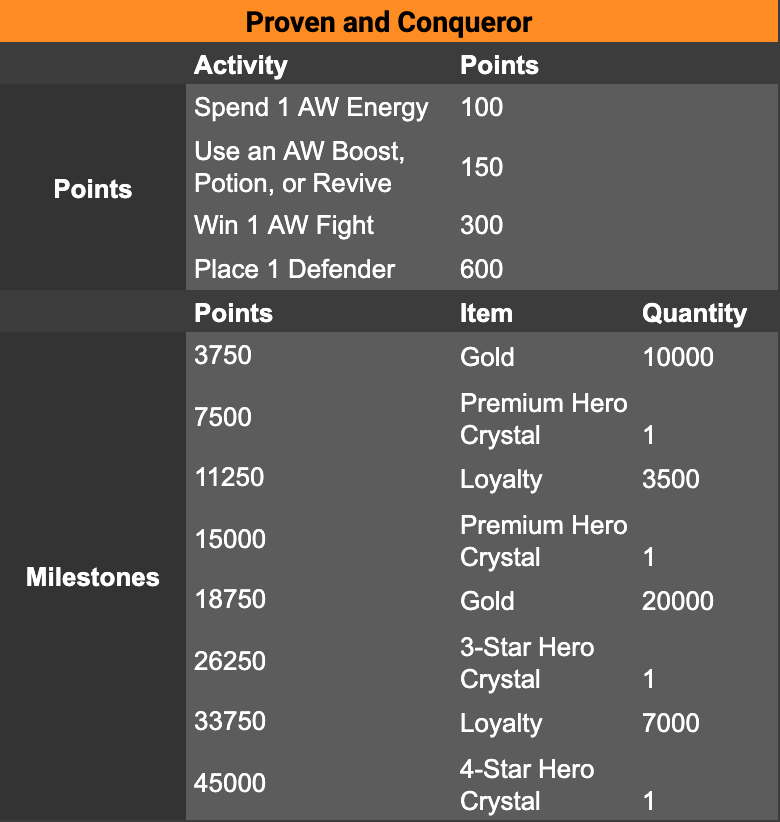This screenshot has width=780, height=822.
Task: Click the 600 points value
Action: click(482, 269)
